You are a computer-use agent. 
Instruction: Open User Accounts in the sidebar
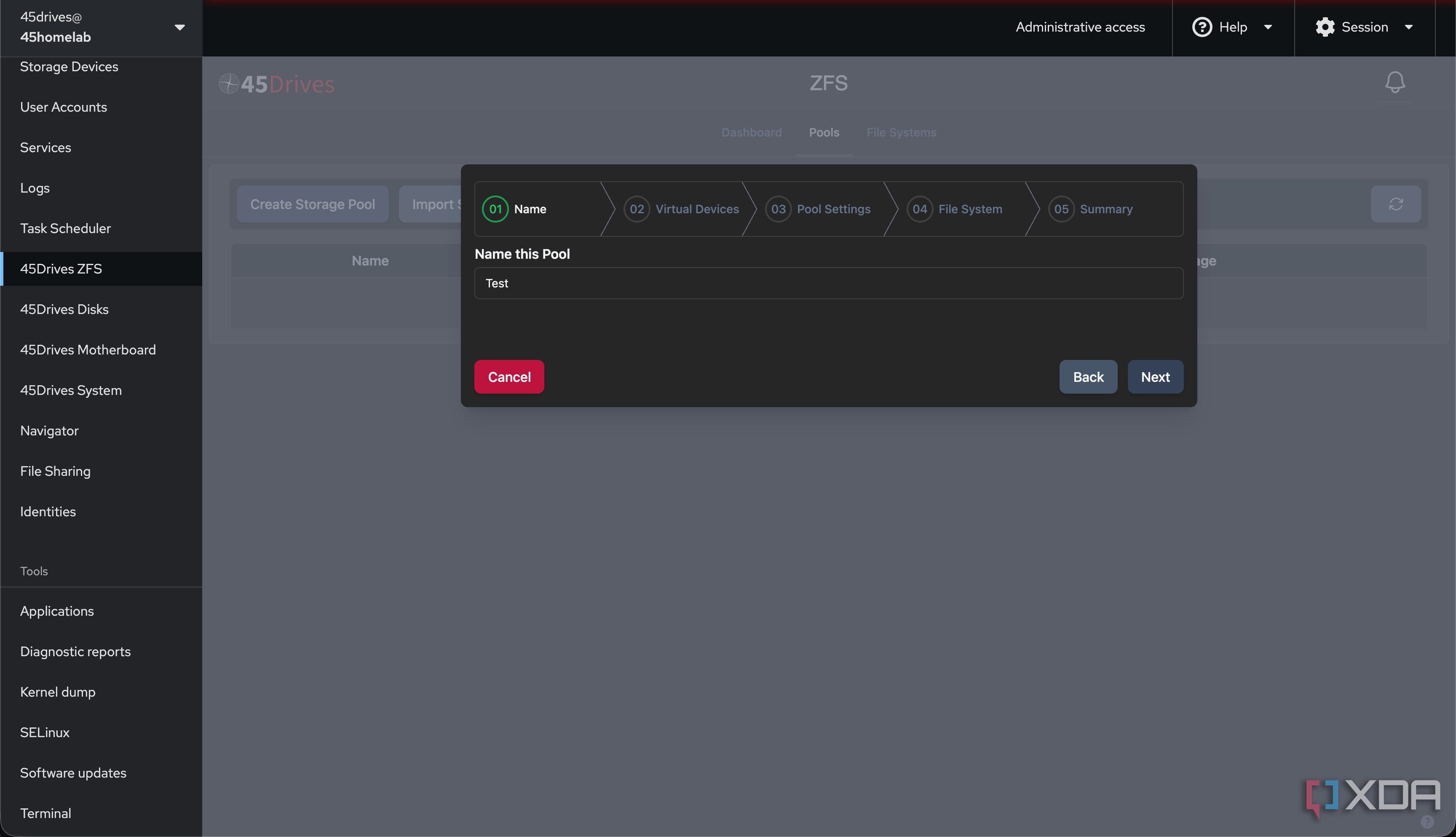coord(101,107)
